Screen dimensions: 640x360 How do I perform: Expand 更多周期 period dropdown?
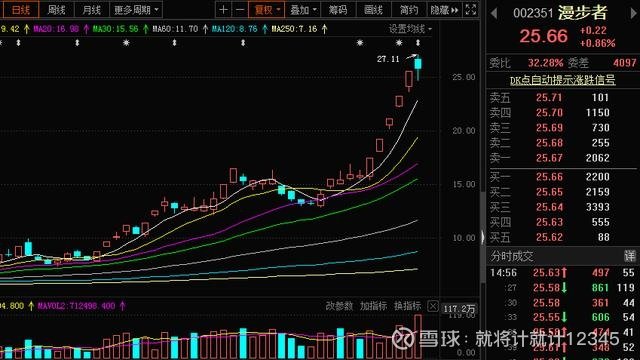(x=136, y=9)
